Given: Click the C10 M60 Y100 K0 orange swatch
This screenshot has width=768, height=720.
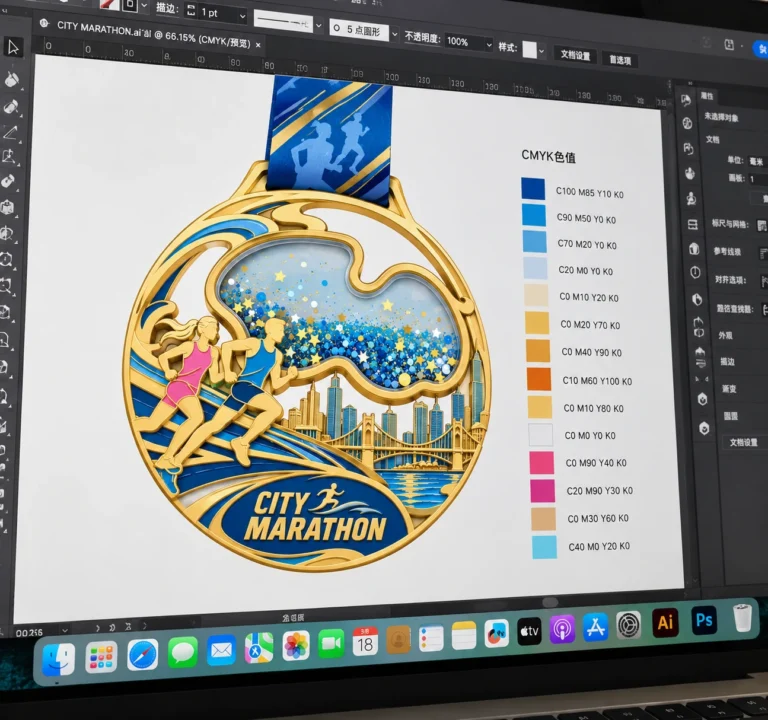Looking at the screenshot, I should [539, 379].
